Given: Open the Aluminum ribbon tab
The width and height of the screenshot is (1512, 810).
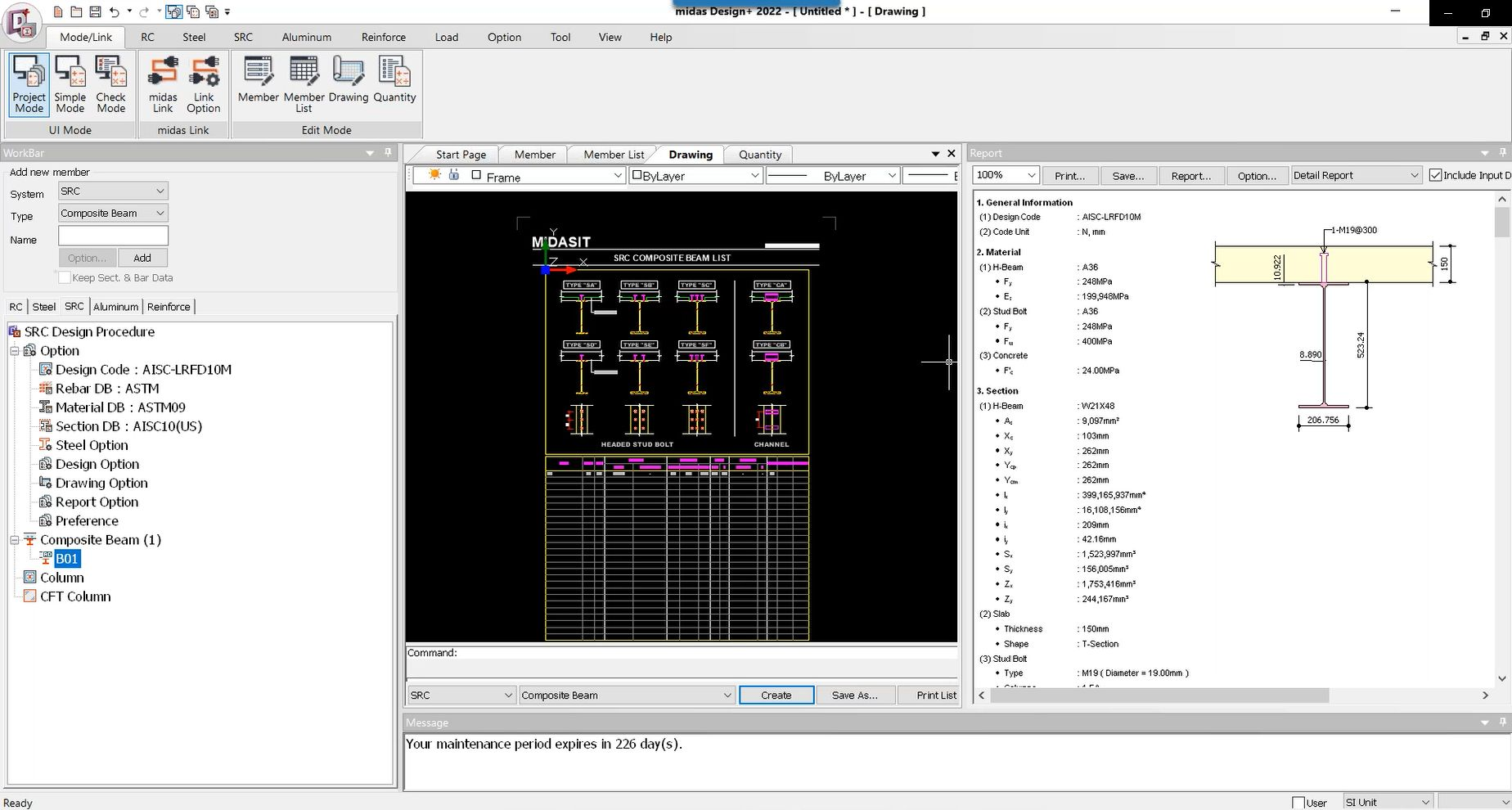Looking at the screenshot, I should 306,37.
